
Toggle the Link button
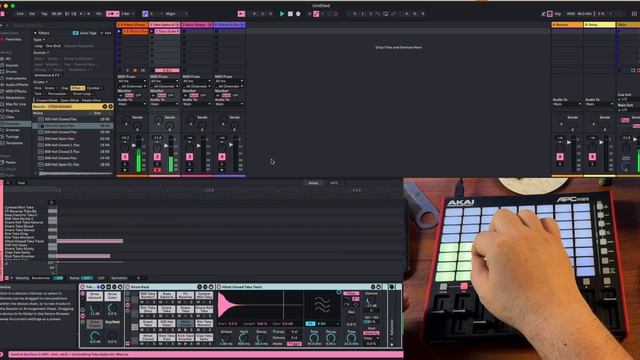[x=20, y=13]
